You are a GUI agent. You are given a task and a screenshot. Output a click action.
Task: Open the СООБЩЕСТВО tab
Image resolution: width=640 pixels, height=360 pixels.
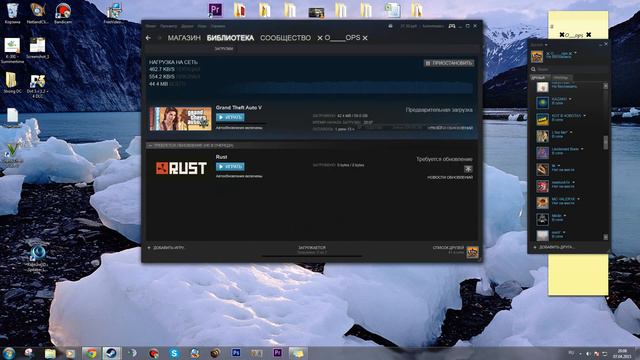pyautogui.click(x=285, y=38)
